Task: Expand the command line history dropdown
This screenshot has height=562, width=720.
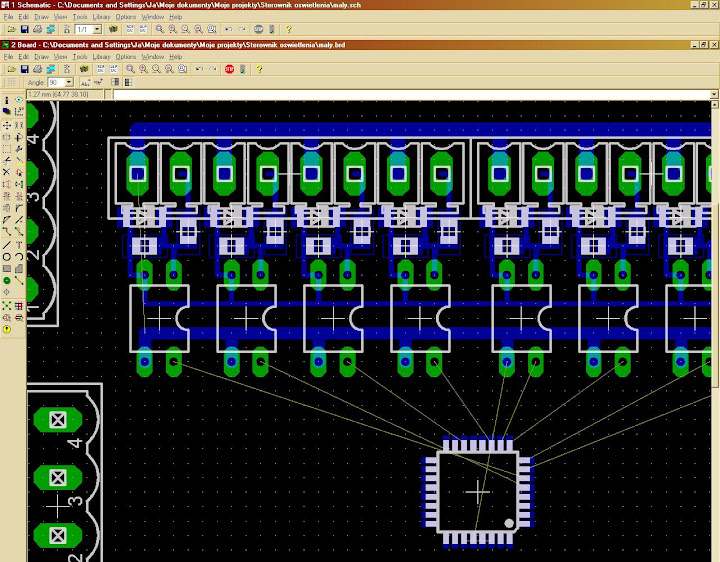Action: tap(714, 95)
